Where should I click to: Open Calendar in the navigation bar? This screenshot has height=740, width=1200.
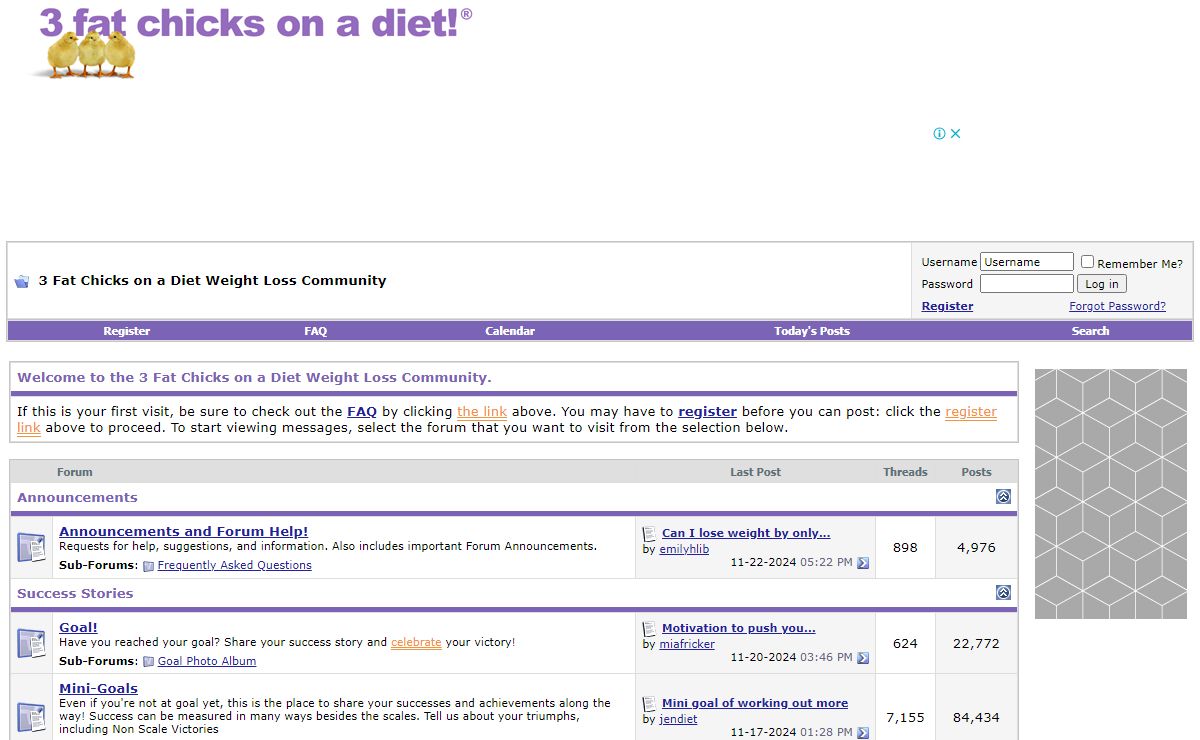click(x=510, y=331)
